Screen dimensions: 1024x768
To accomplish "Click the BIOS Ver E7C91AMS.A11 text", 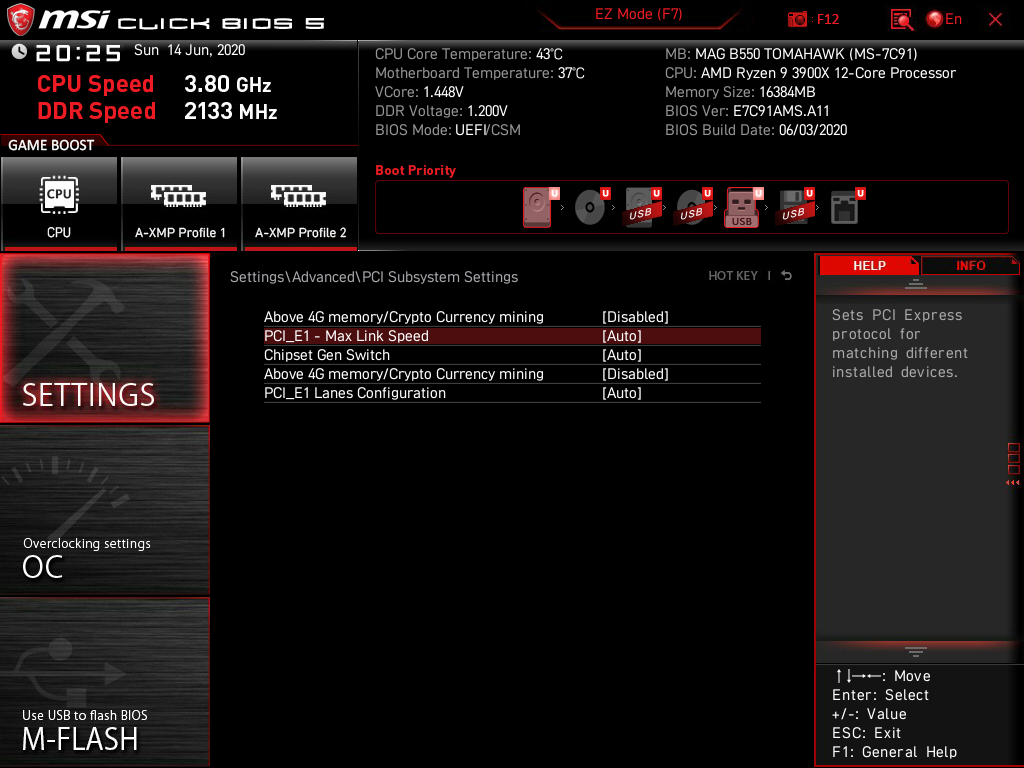I will click(747, 111).
